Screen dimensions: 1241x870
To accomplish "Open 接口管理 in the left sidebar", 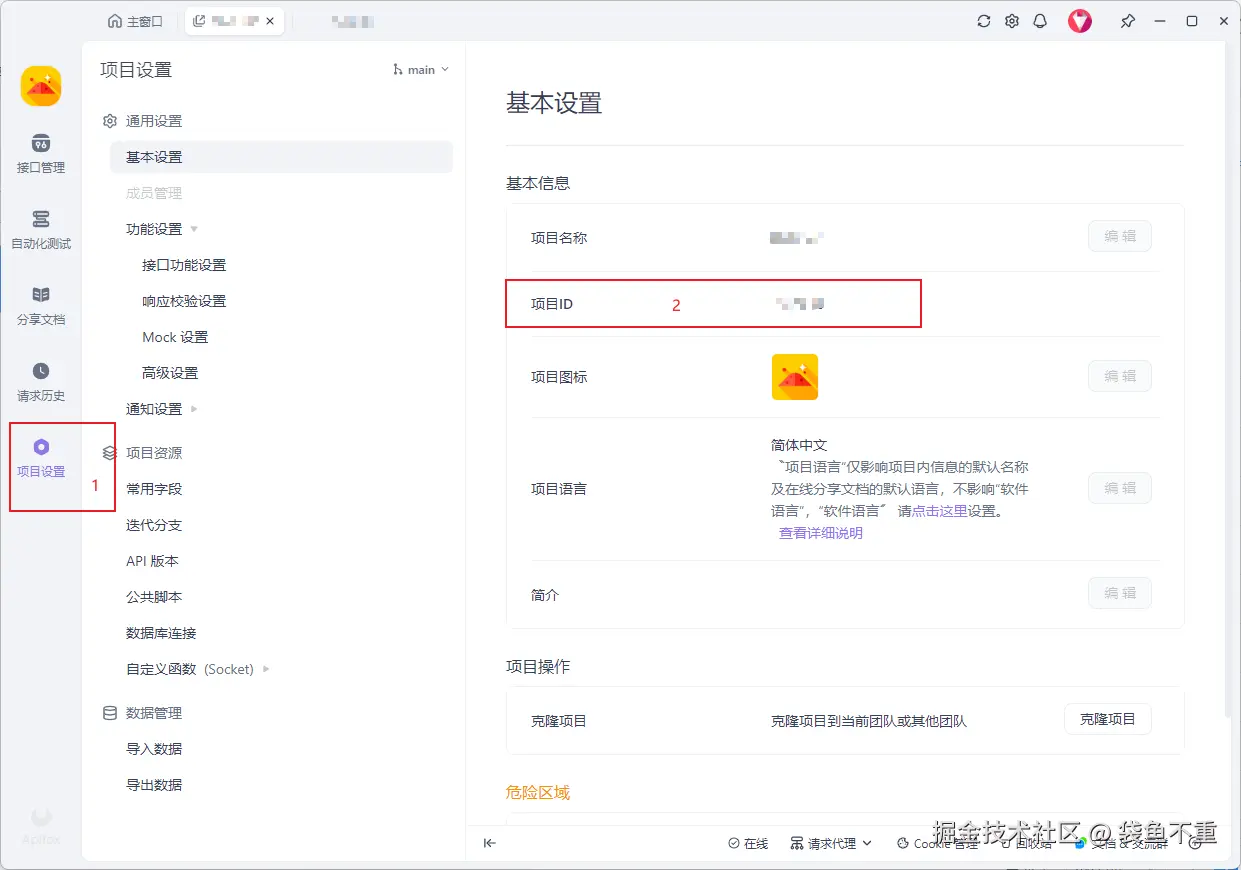I will 41,154.
